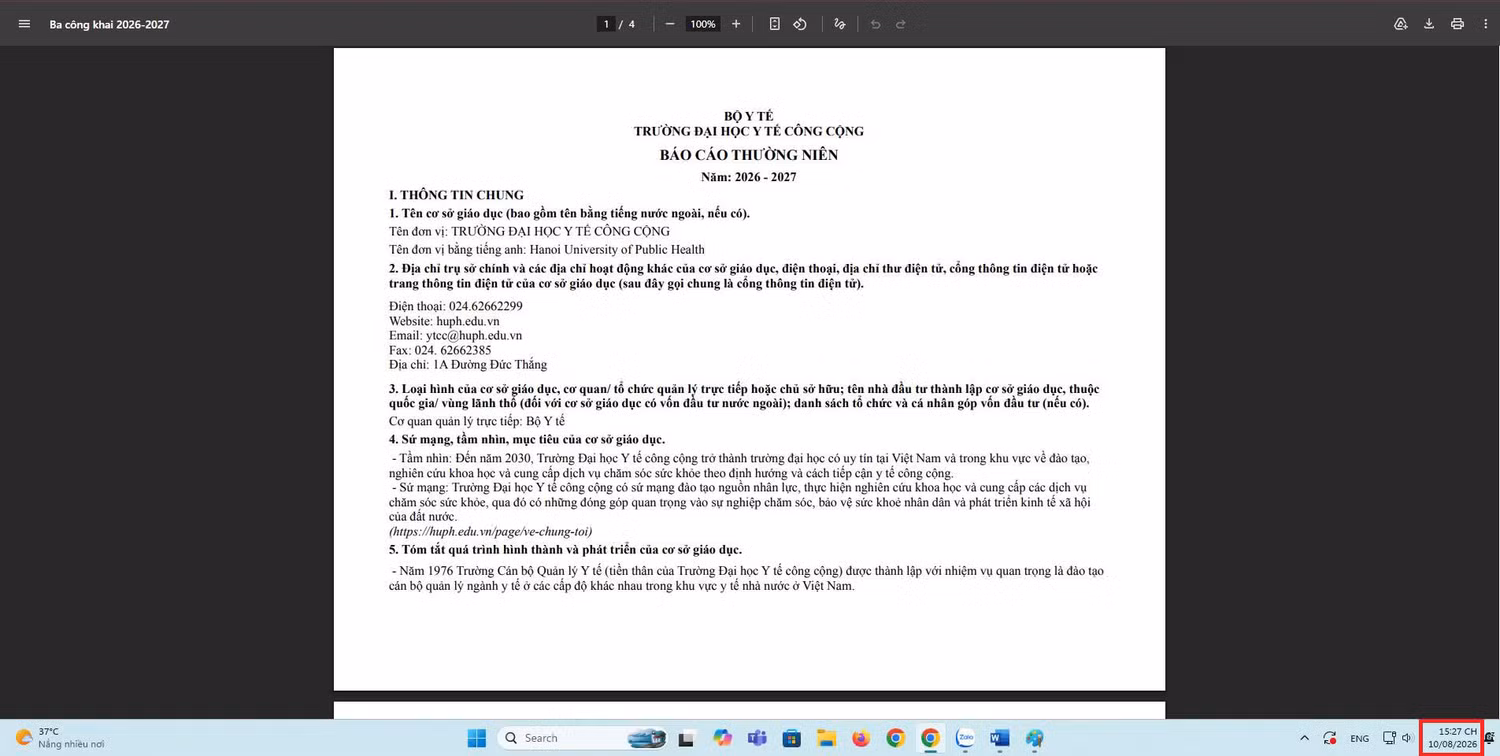The height and width of the screenshot is (756, 1500).
Task: Open Task View from the taskbar
Action: pyautogui.click(x=687, y=738)
